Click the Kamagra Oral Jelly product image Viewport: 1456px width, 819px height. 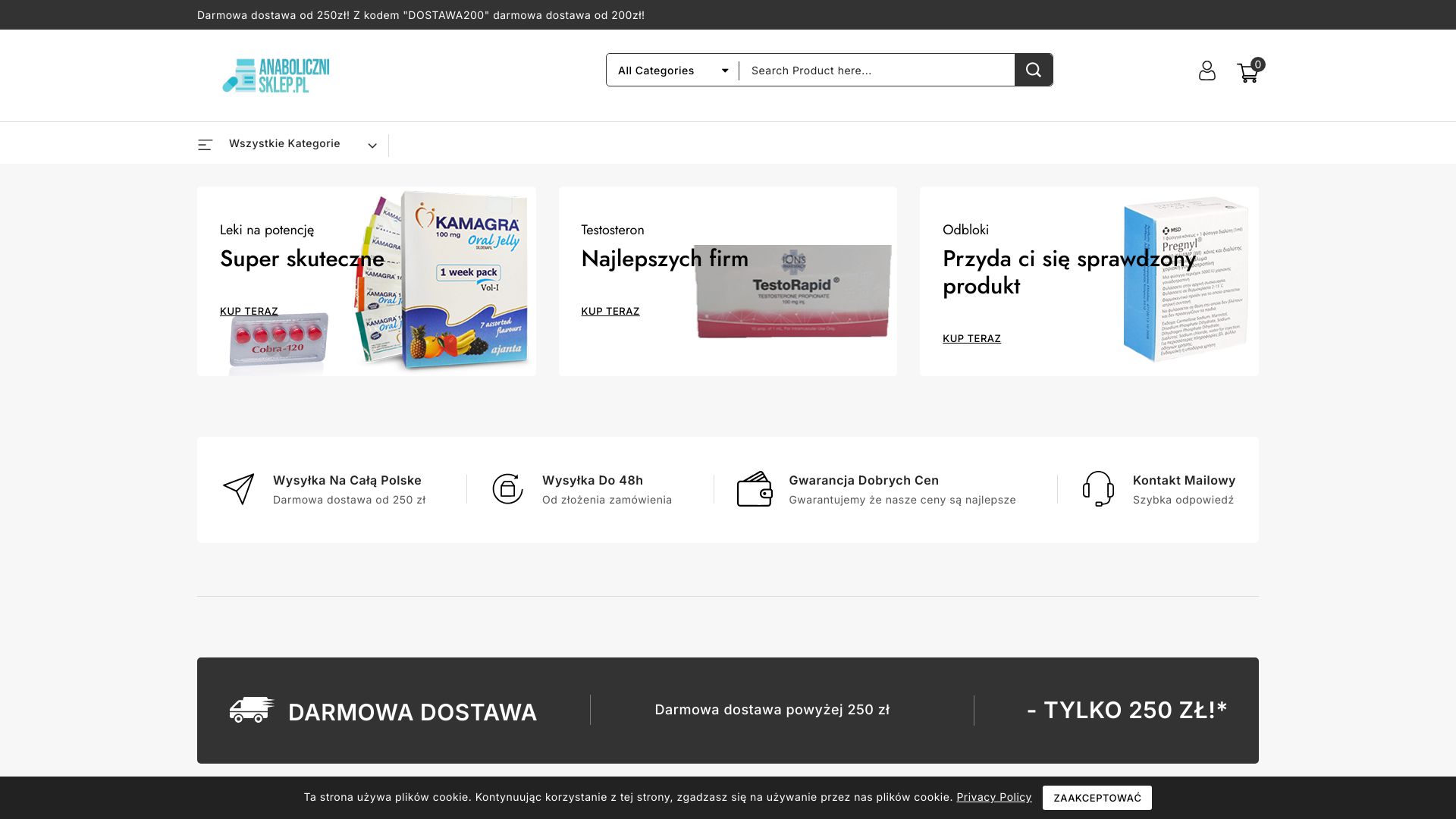click(444, 280)
